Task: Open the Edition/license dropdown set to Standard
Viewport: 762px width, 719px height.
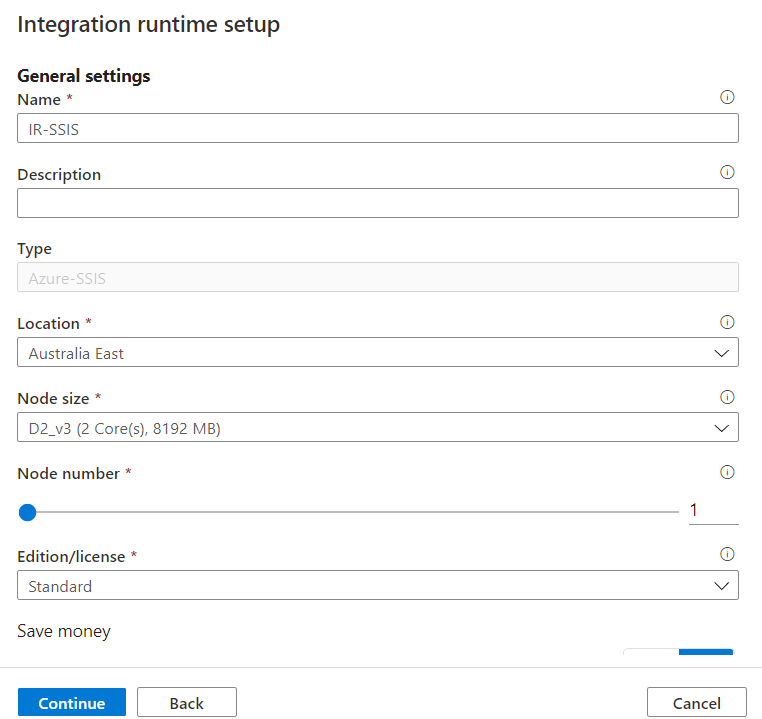Action: point(378,585)
